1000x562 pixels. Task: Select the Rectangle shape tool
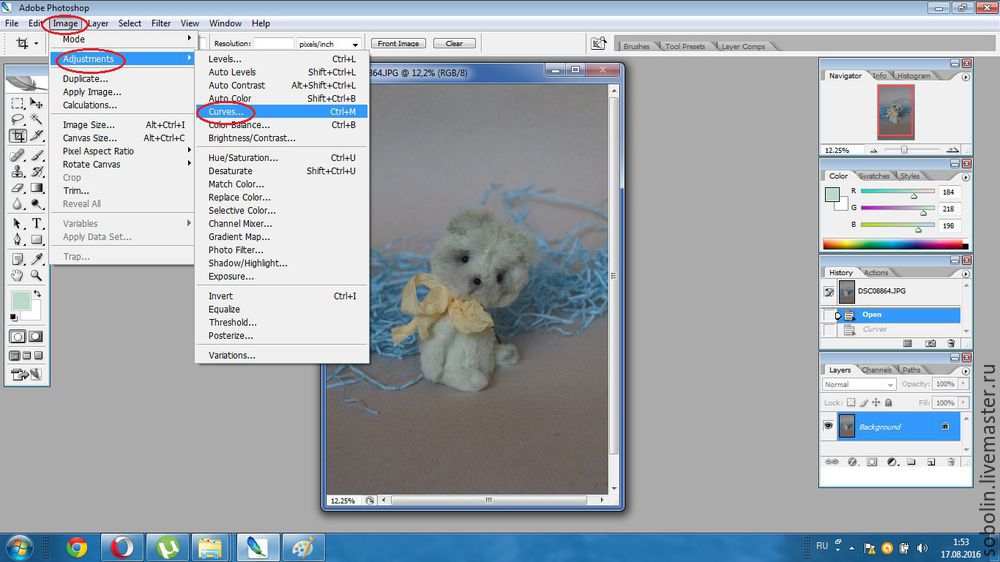click(x=37, y=240)
